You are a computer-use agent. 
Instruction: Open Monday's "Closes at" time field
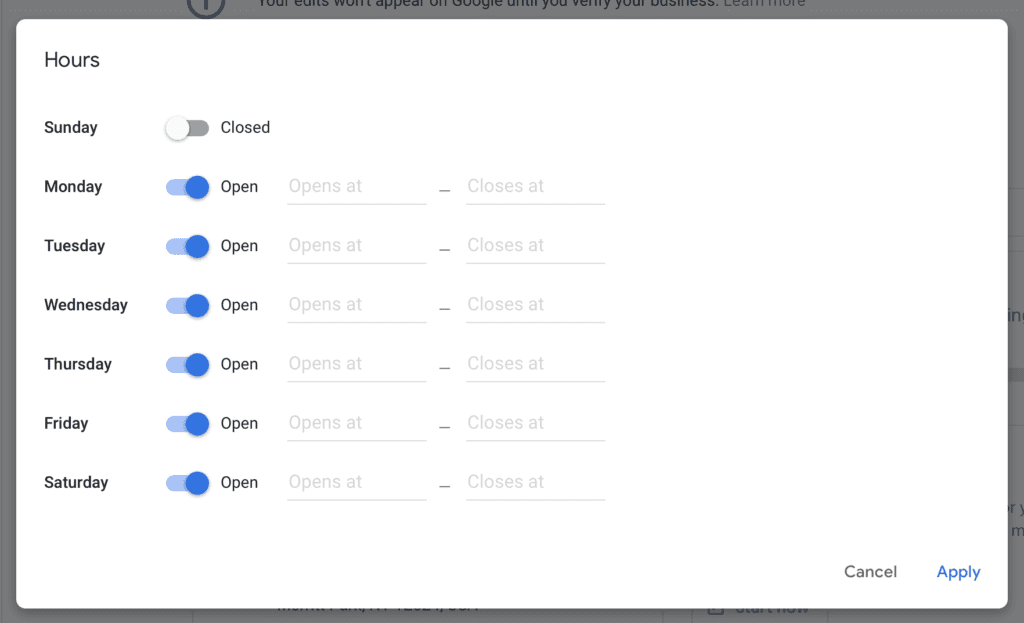(535, 187)
